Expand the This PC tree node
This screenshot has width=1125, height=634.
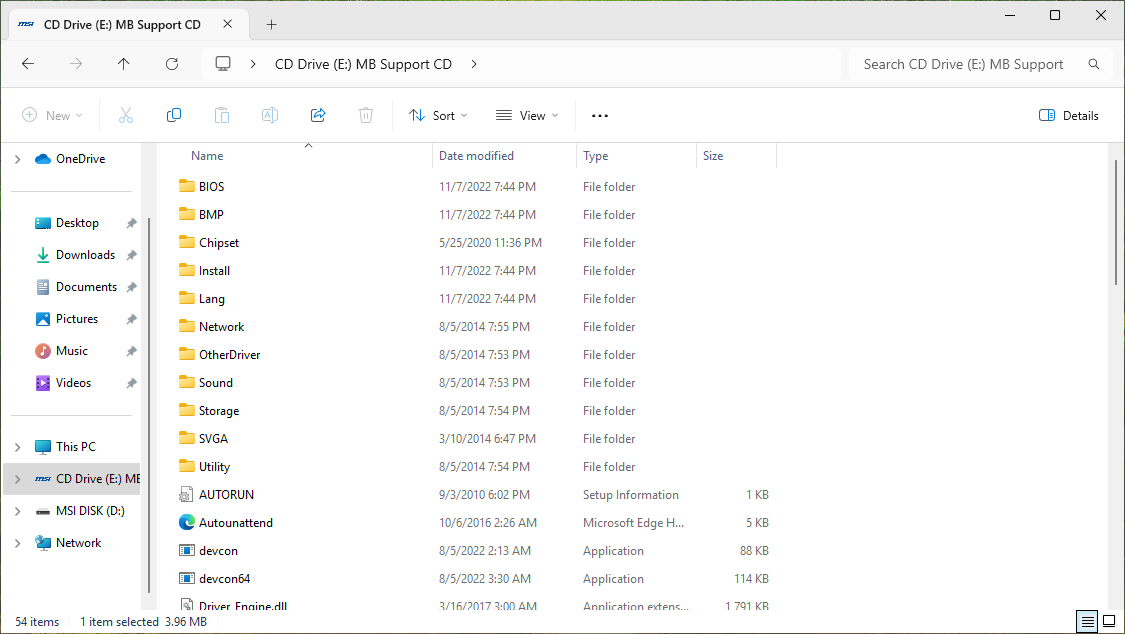click(17, 447)
